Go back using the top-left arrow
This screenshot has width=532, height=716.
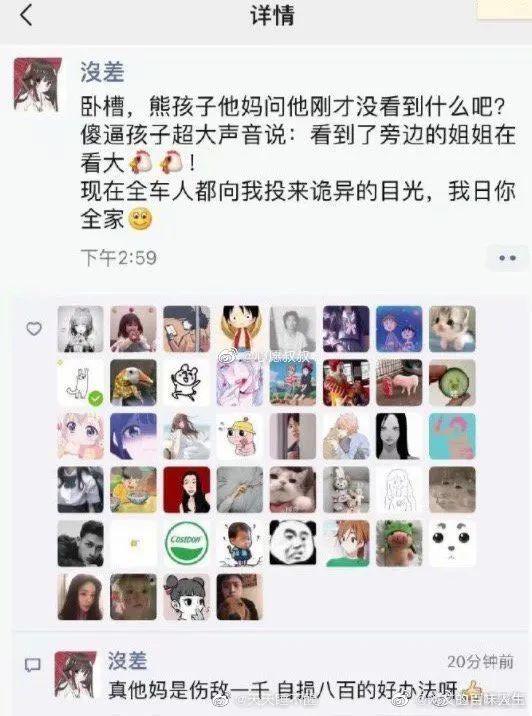(x=26, y=15)
